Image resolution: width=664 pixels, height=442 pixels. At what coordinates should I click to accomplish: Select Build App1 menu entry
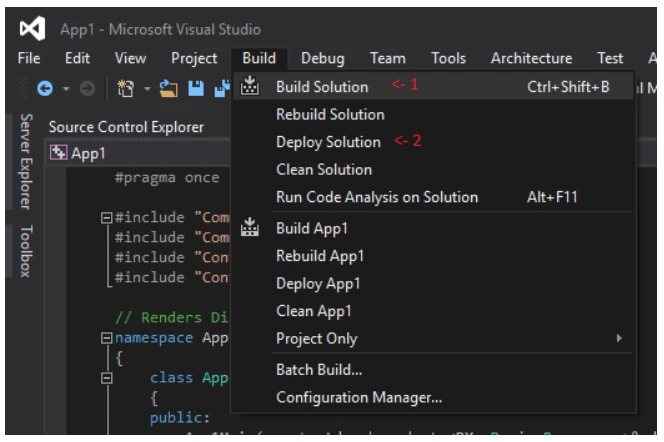pos(433,228)
